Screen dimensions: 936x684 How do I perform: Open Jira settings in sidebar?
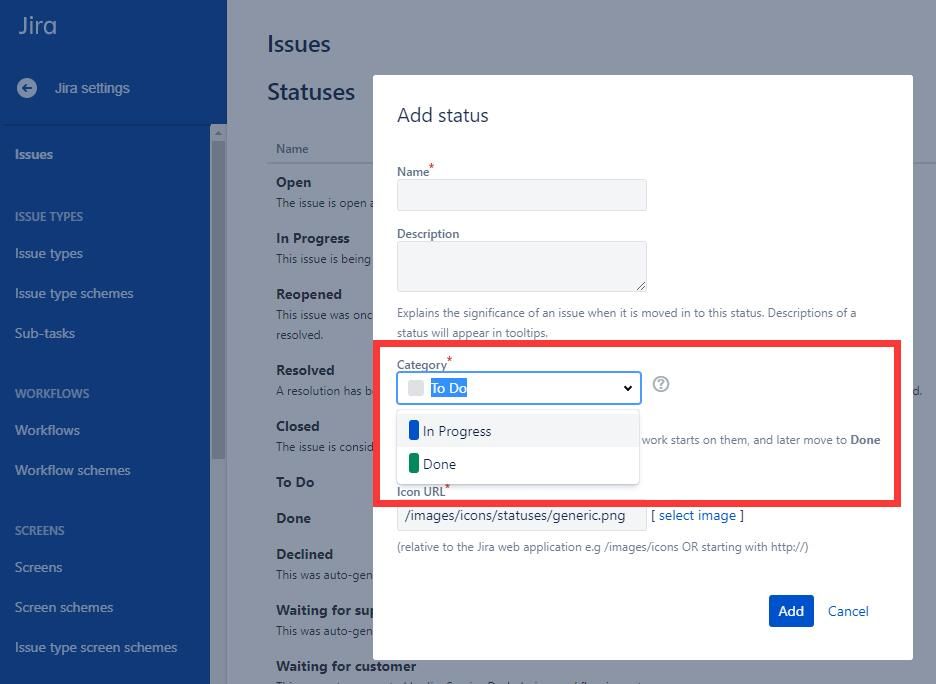[x=92, y=88]
